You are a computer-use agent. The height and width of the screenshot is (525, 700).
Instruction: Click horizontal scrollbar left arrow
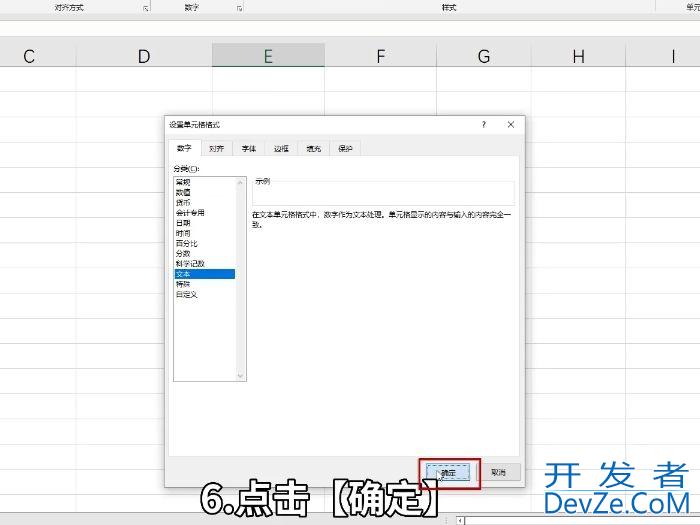(x=459, y=521)
